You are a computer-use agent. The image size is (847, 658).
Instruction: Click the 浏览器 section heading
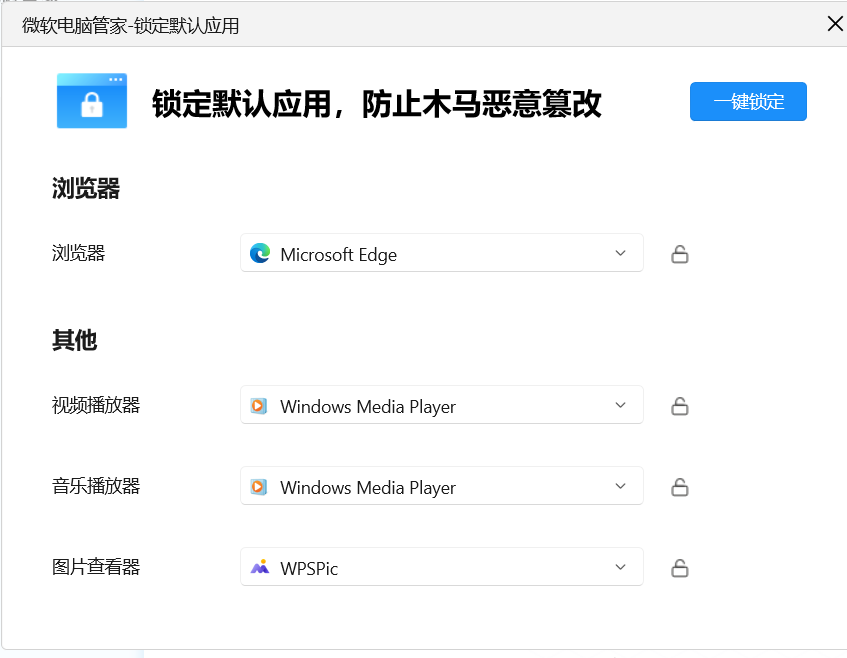coord(86,188)
